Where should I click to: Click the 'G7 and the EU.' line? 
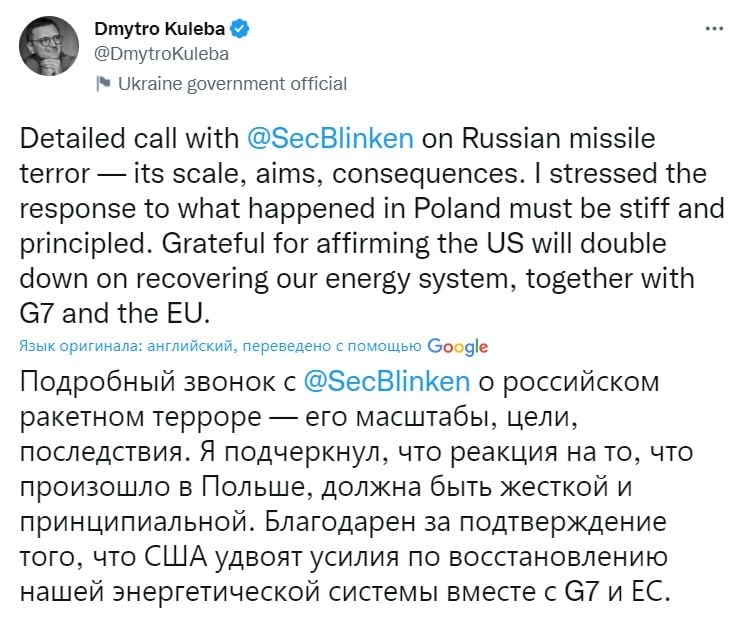tap(115, 313)
